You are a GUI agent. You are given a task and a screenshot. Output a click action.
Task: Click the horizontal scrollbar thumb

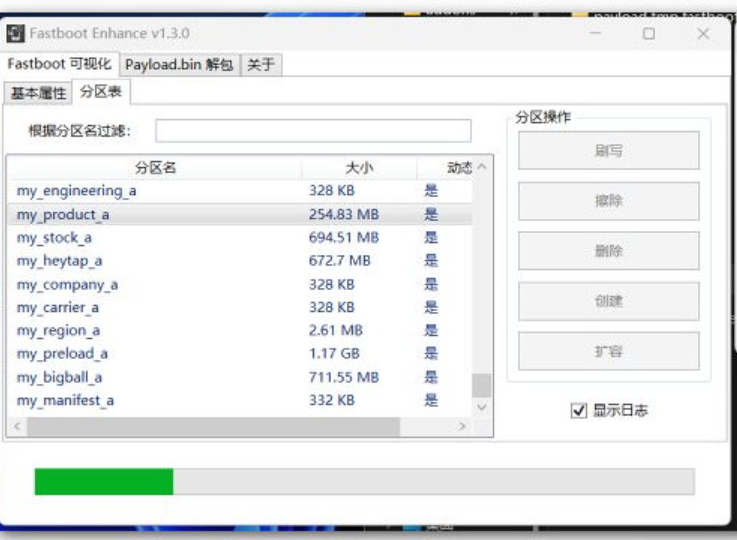[x=213, y=427]
